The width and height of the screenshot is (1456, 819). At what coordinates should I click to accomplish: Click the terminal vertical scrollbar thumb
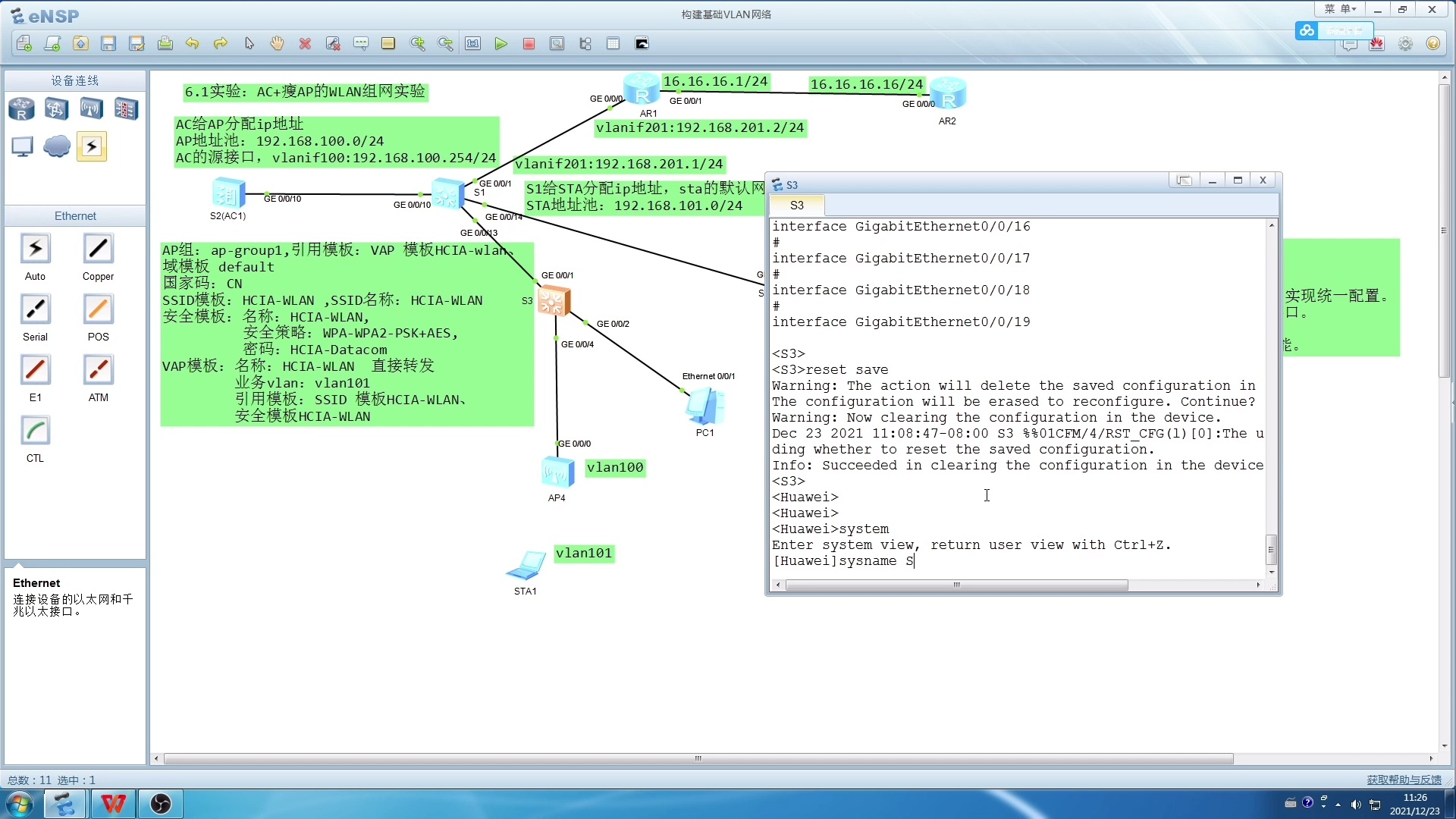point(1271,549)
